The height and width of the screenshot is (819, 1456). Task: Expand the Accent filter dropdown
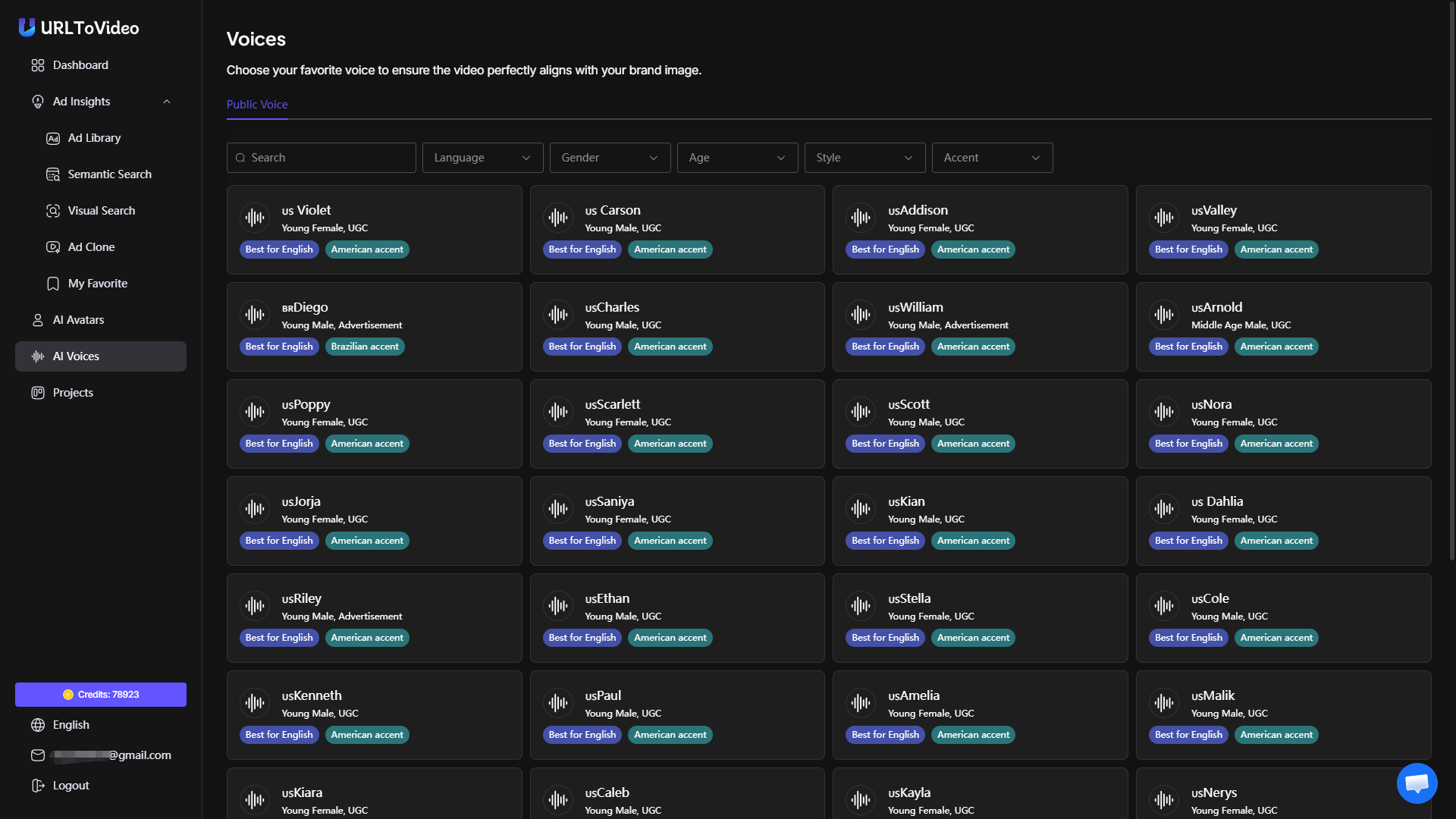click(992, 158)
